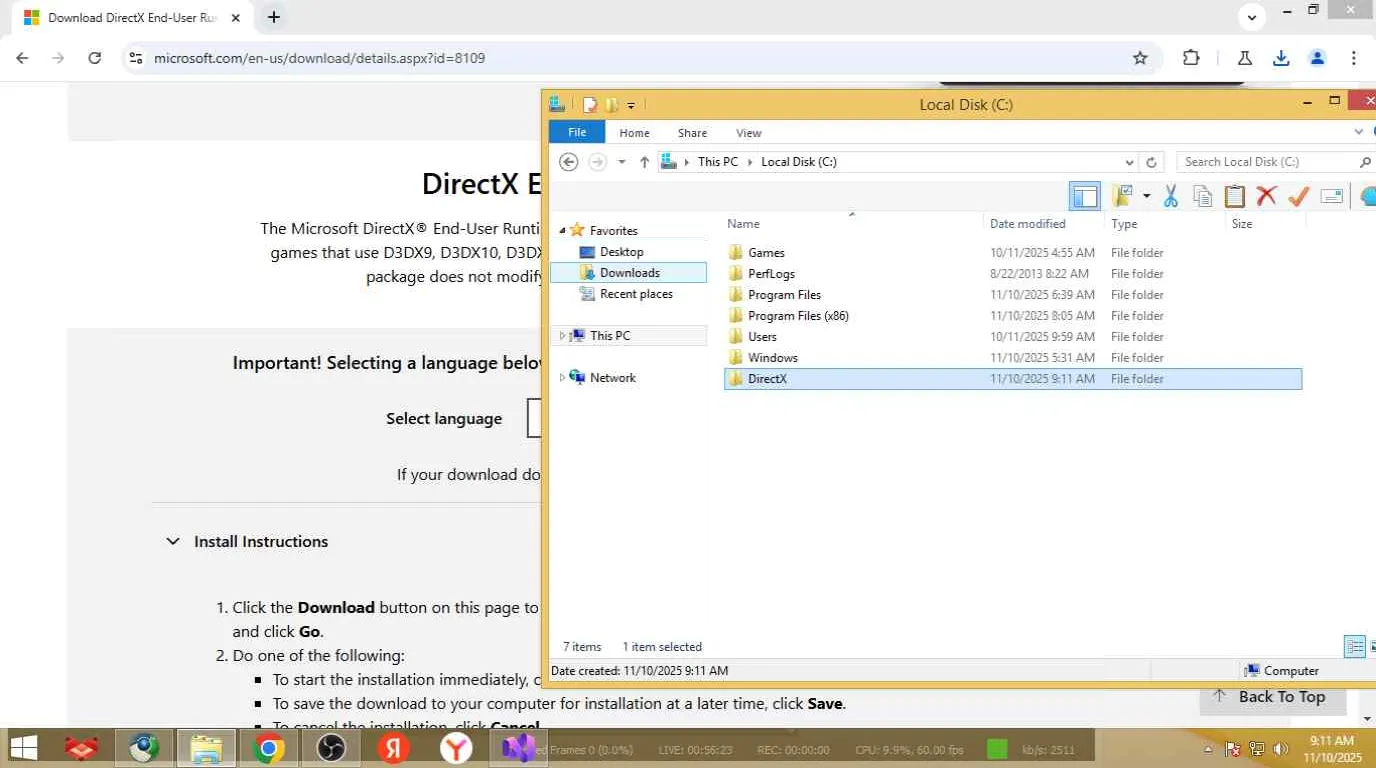Open the Chrome profile avatar
Image resolution: width=1376 pixels, height=768 pixels.
click(x=1317, y=58)
